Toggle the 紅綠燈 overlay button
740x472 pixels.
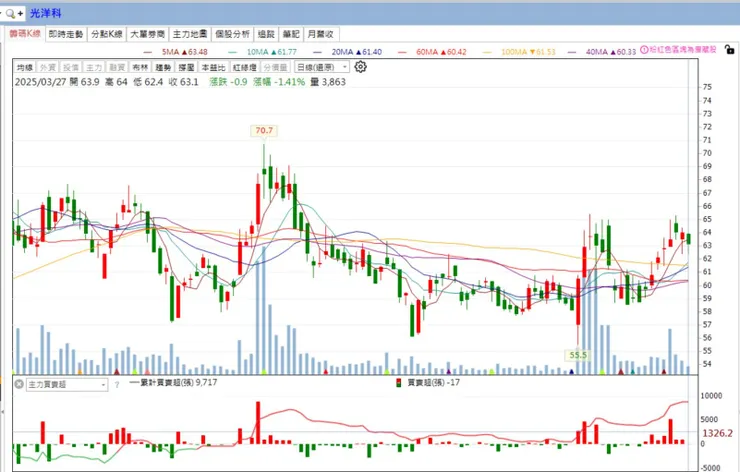(244, 67)
